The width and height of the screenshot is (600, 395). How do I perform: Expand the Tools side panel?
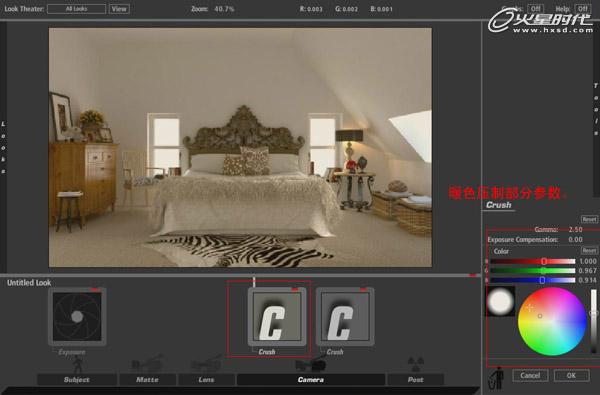tap(596, 109)
